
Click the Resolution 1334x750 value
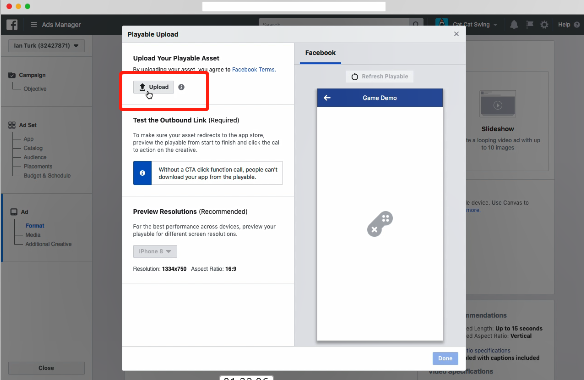click(x=174, y=269)
